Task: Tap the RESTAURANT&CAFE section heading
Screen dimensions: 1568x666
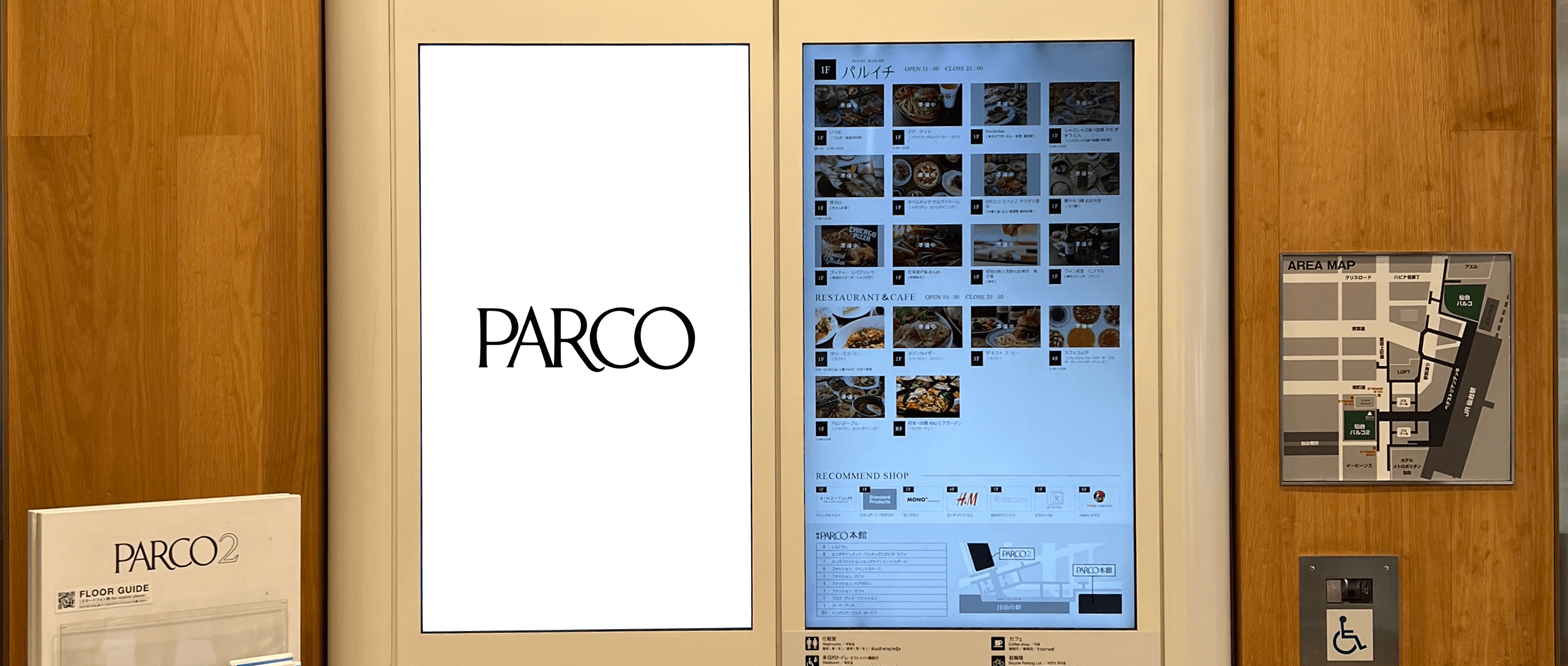Action: (865, 297)
